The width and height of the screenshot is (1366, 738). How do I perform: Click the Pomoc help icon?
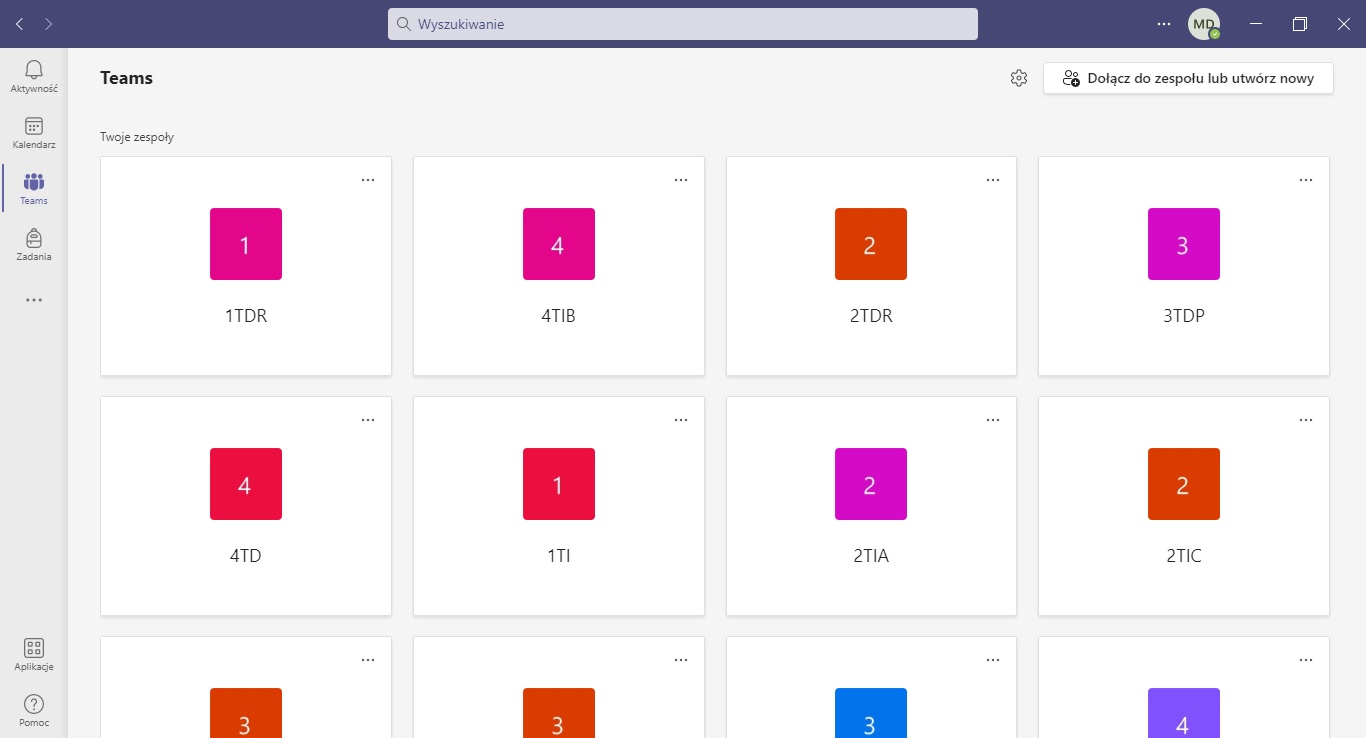(34, 710)
